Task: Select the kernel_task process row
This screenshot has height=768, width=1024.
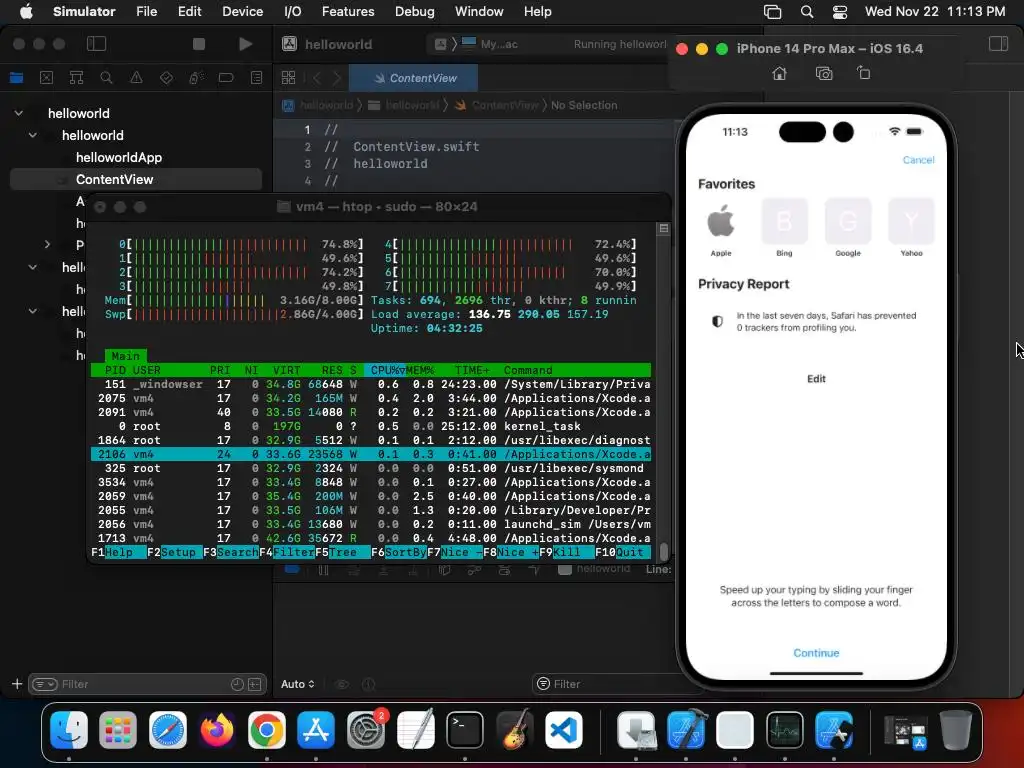Action: click(371, 426)
